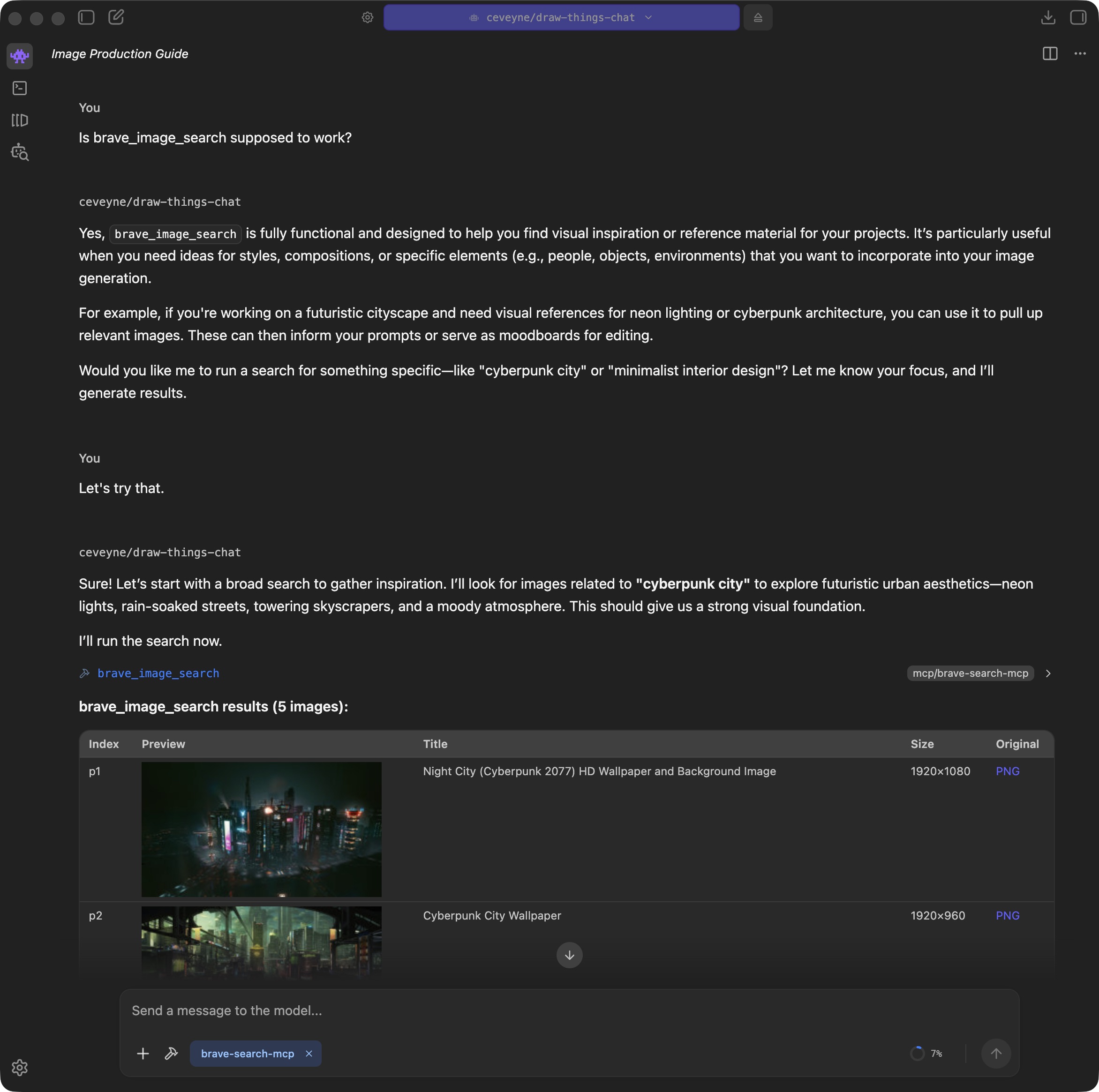Viewport: 1099px width, 1092px height.
Task: Open the Discover model search icon
Action: coord(20,152)
